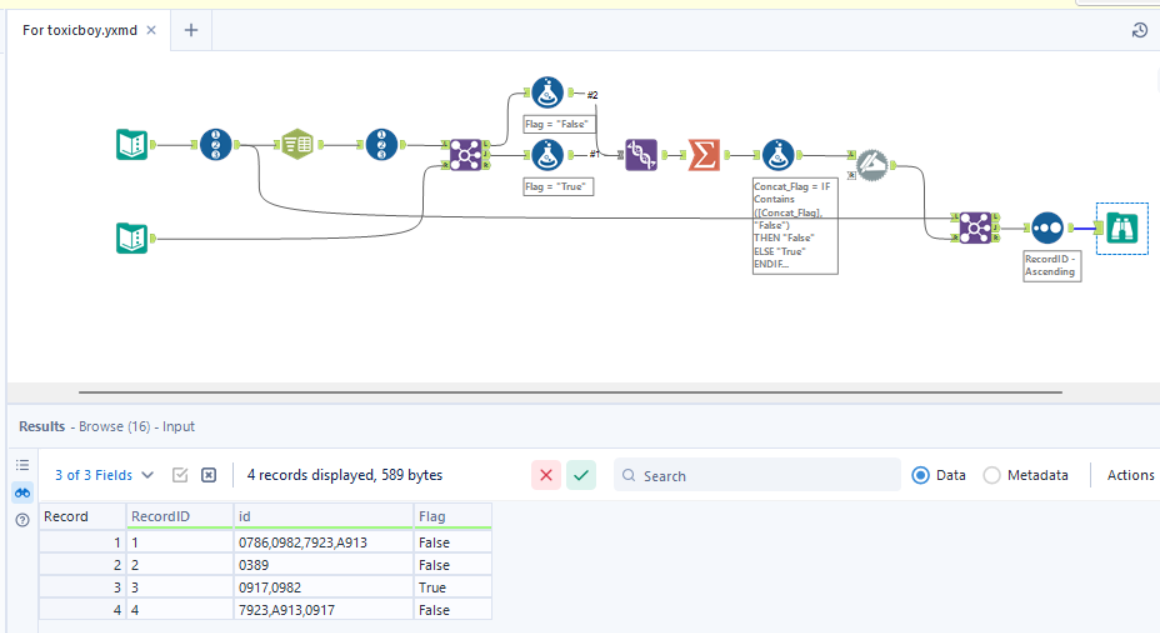The image size is (1160, 633).
Task: Select the top Input Data tool
Action: coord(130,143)
